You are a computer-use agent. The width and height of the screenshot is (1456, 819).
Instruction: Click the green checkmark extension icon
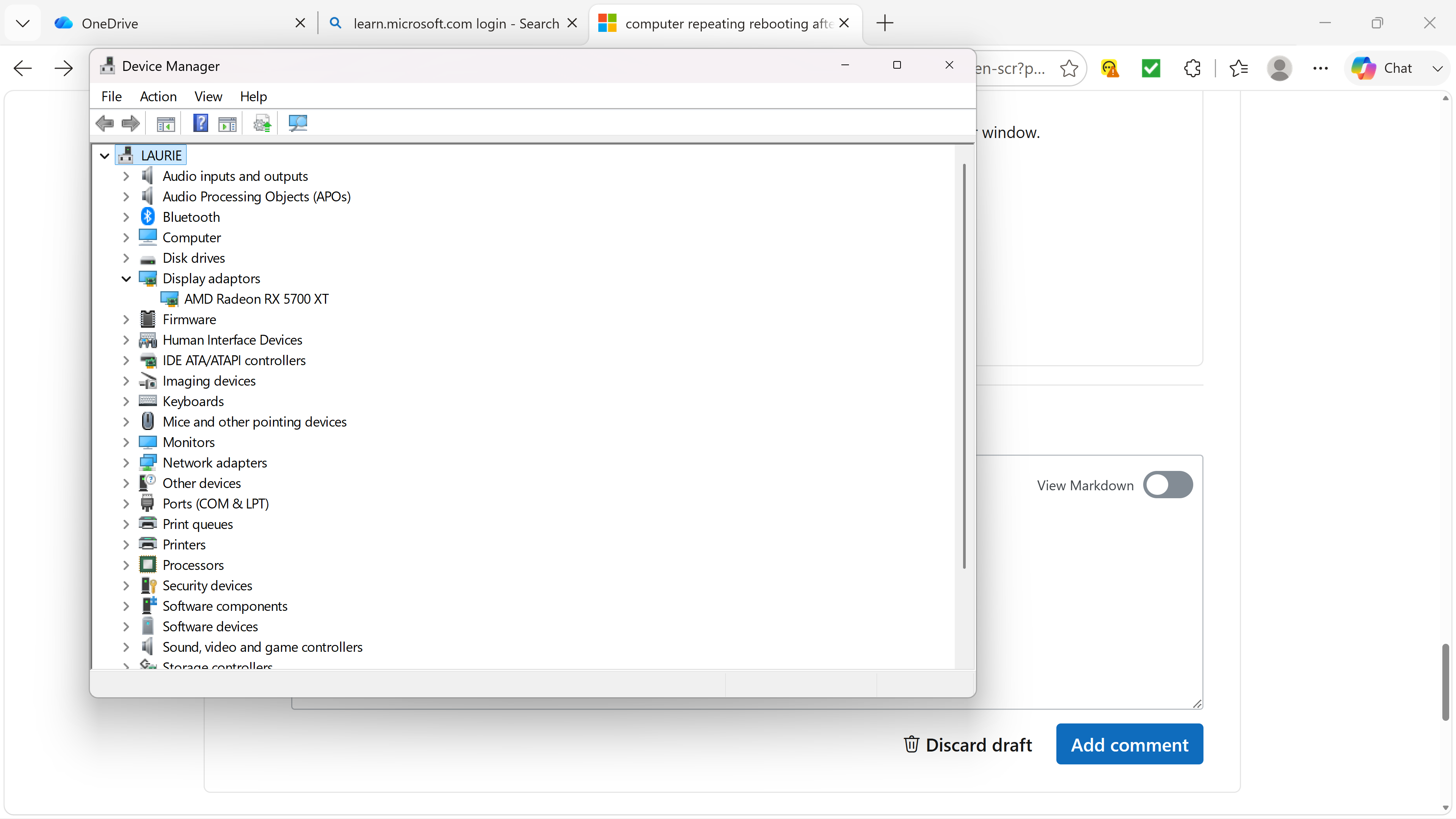tap(1151, 68)
